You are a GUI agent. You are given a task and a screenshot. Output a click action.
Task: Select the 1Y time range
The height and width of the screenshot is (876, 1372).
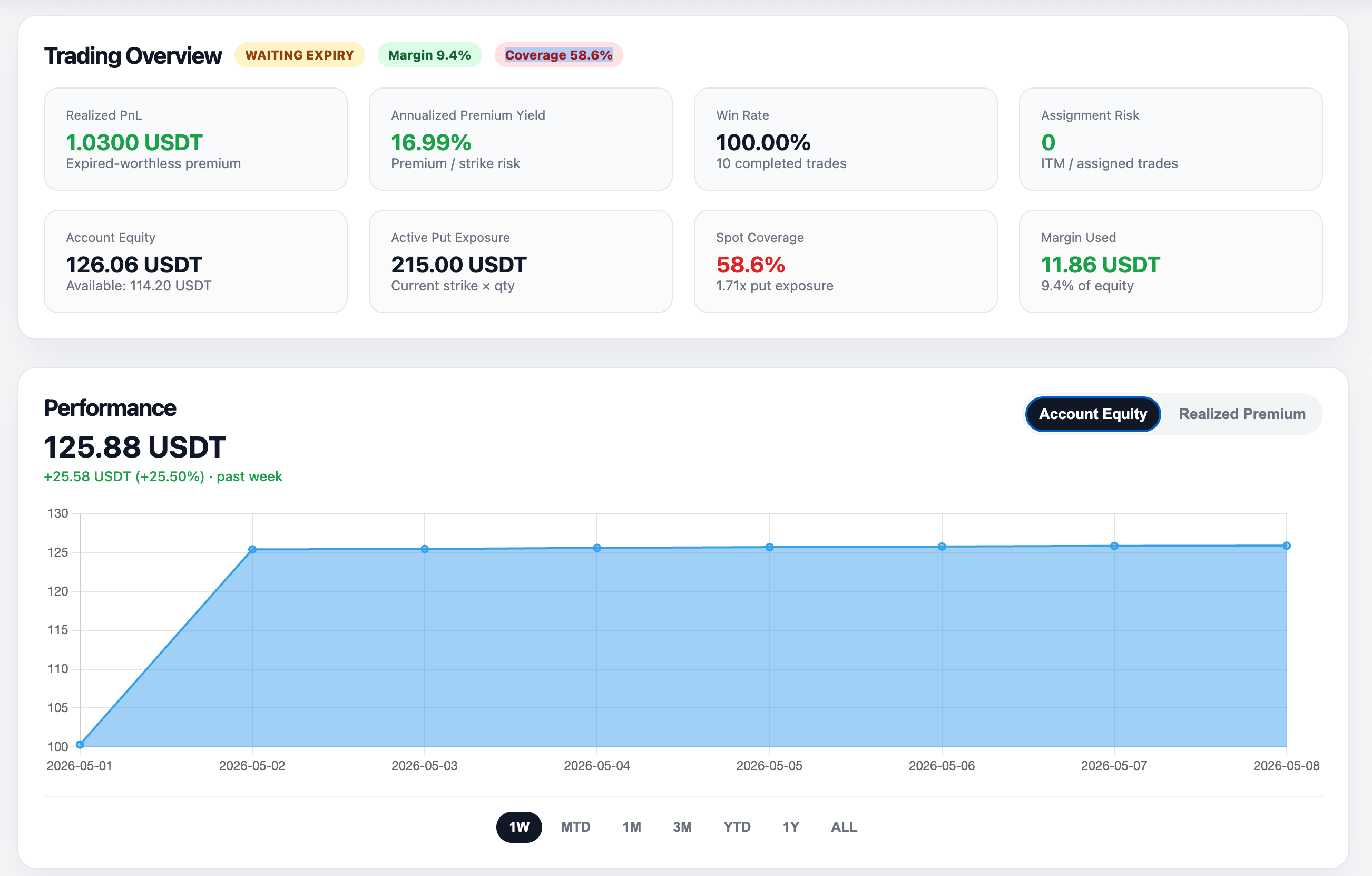[791, 826]
